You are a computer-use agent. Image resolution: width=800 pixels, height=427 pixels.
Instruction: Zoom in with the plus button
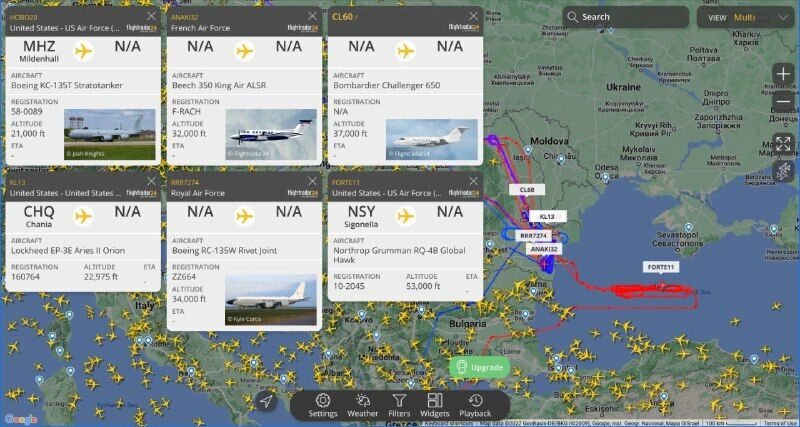(x=783, y=74)
